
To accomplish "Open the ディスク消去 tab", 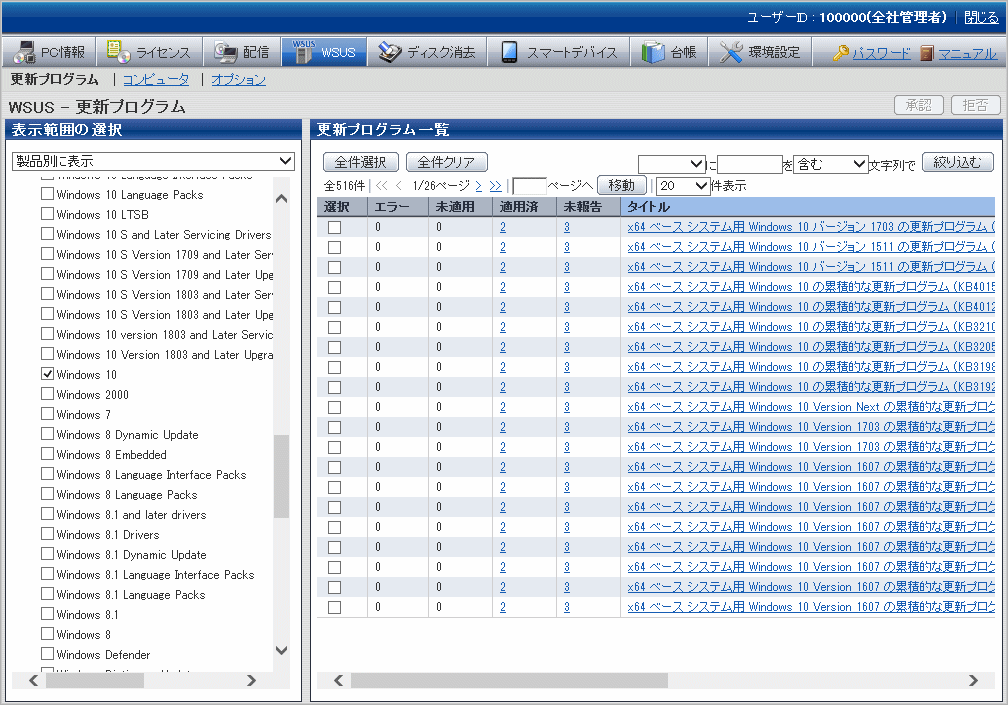I will (x=427, y=52).
